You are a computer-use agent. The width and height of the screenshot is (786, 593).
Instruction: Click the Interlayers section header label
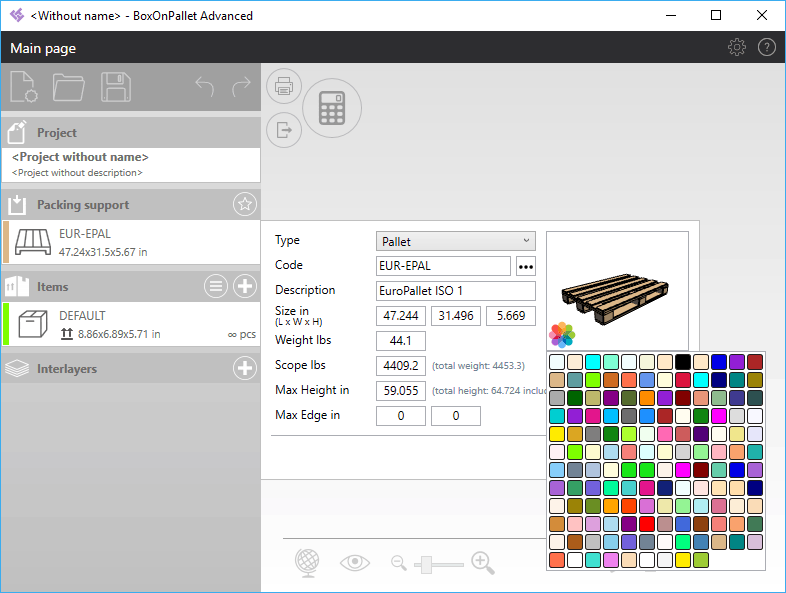[x=67, y=369]
